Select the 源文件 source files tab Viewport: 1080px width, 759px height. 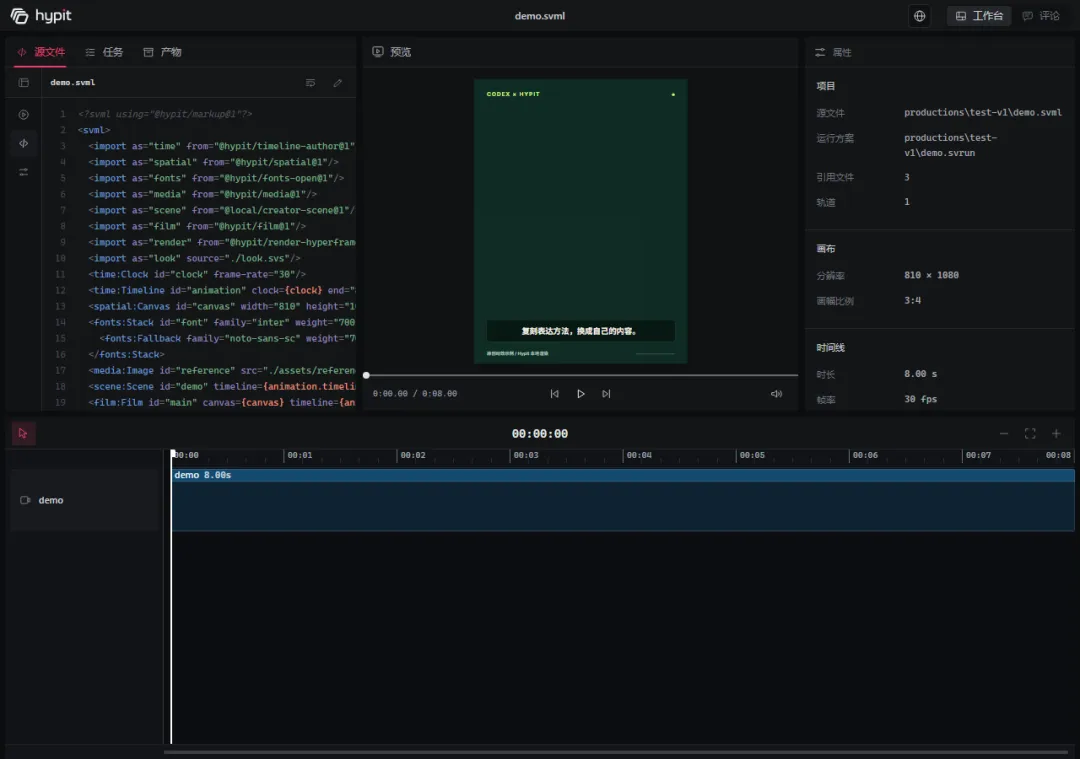point(41,52)
